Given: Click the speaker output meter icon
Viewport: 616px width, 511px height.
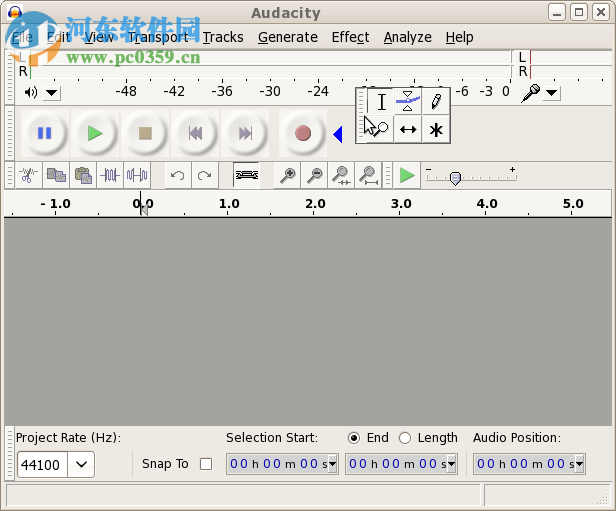Looking at the screenshot, I should 31,93.
